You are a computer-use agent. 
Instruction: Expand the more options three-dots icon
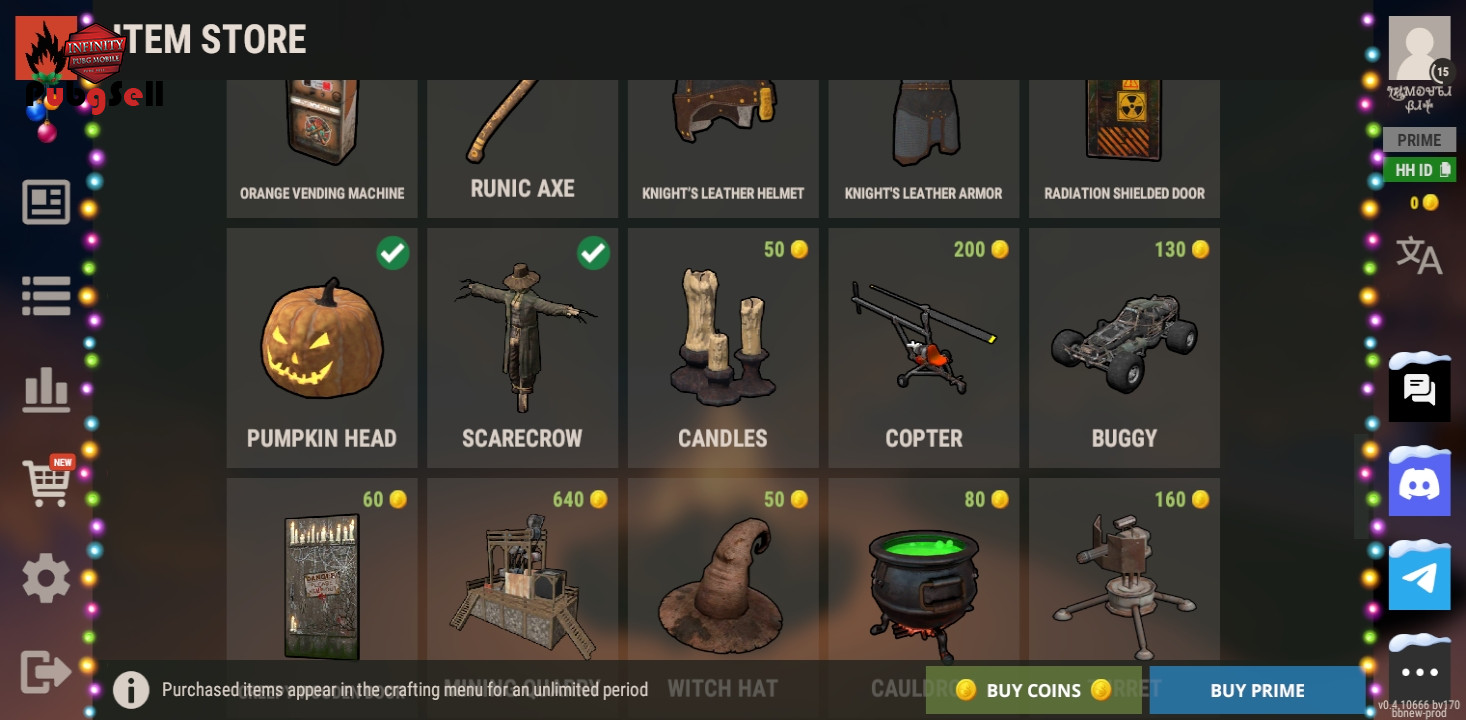tap(1419, 671)
